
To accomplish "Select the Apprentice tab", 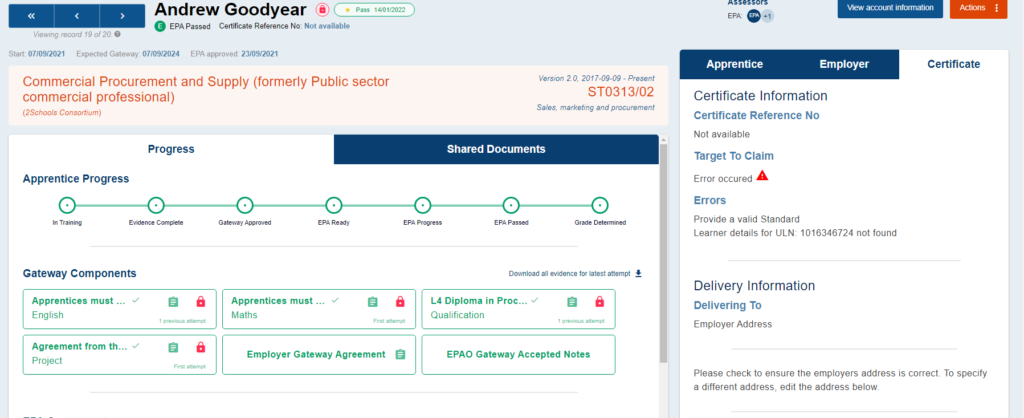I will point(734,64).
